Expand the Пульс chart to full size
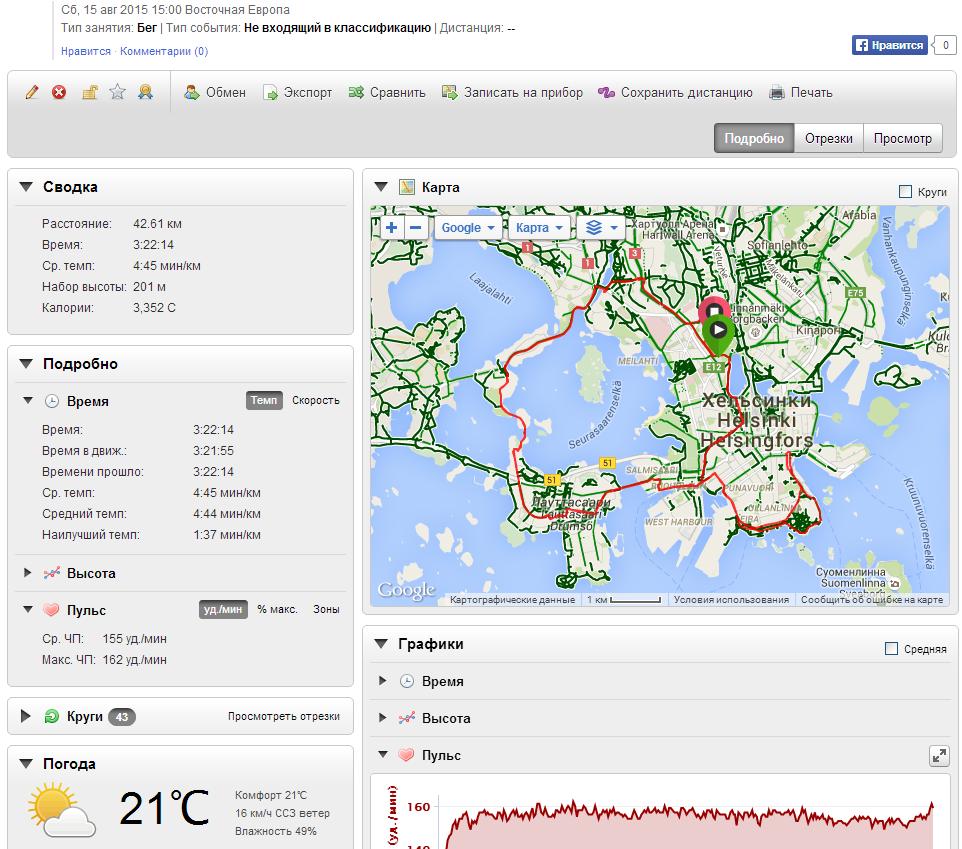Screen dimensions: 962x849 click(939, 756)
